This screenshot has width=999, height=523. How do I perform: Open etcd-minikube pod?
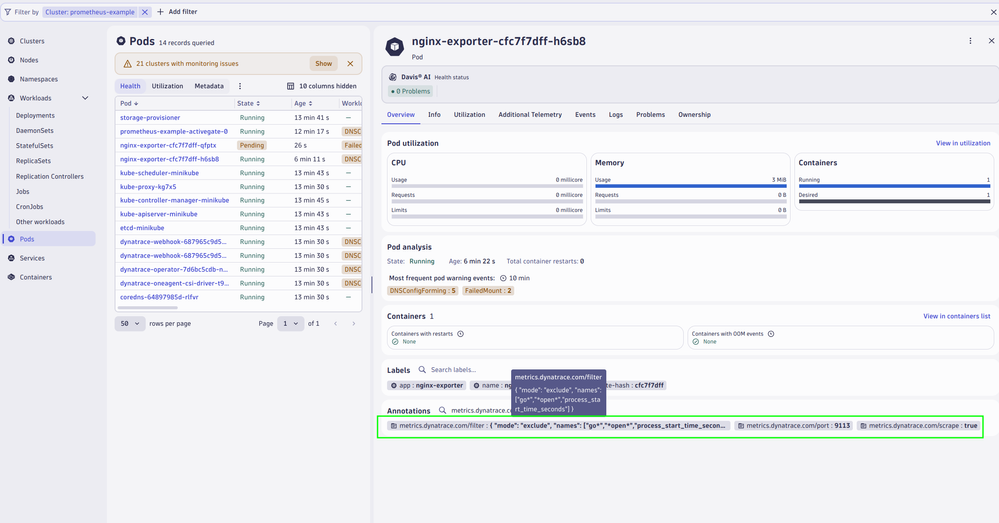142,227
